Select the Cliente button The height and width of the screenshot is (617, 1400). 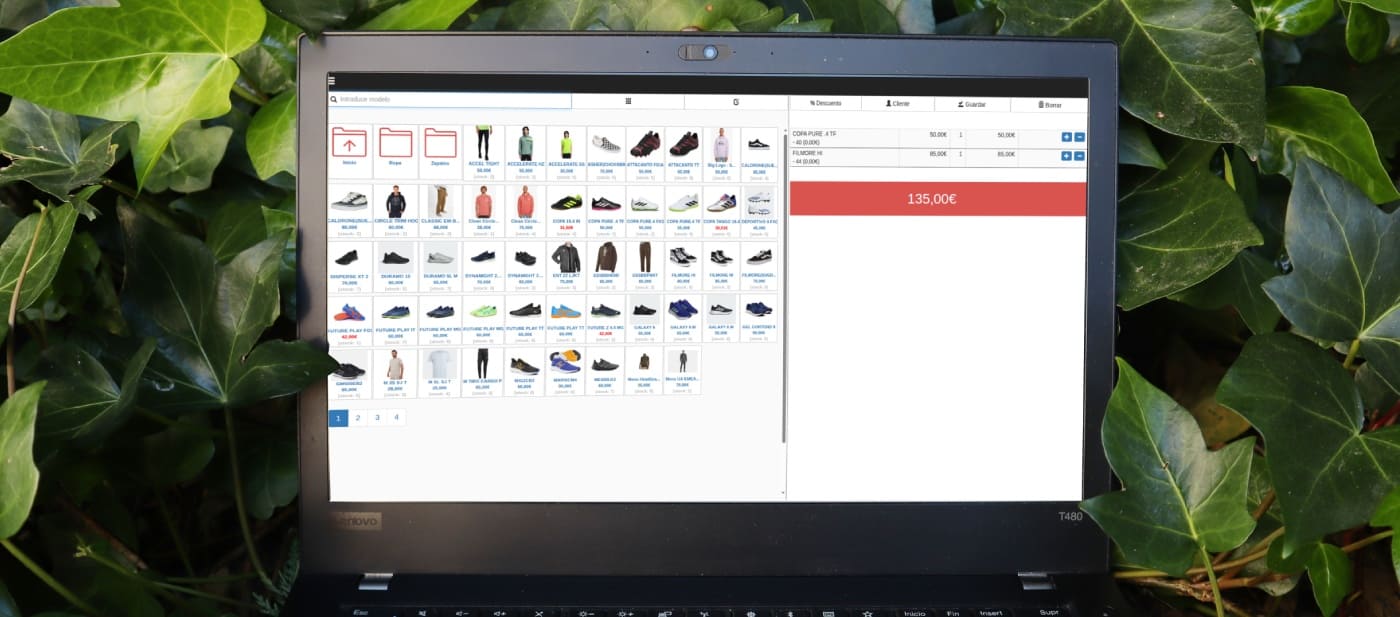pyautogui.click(x=897, y=103)
